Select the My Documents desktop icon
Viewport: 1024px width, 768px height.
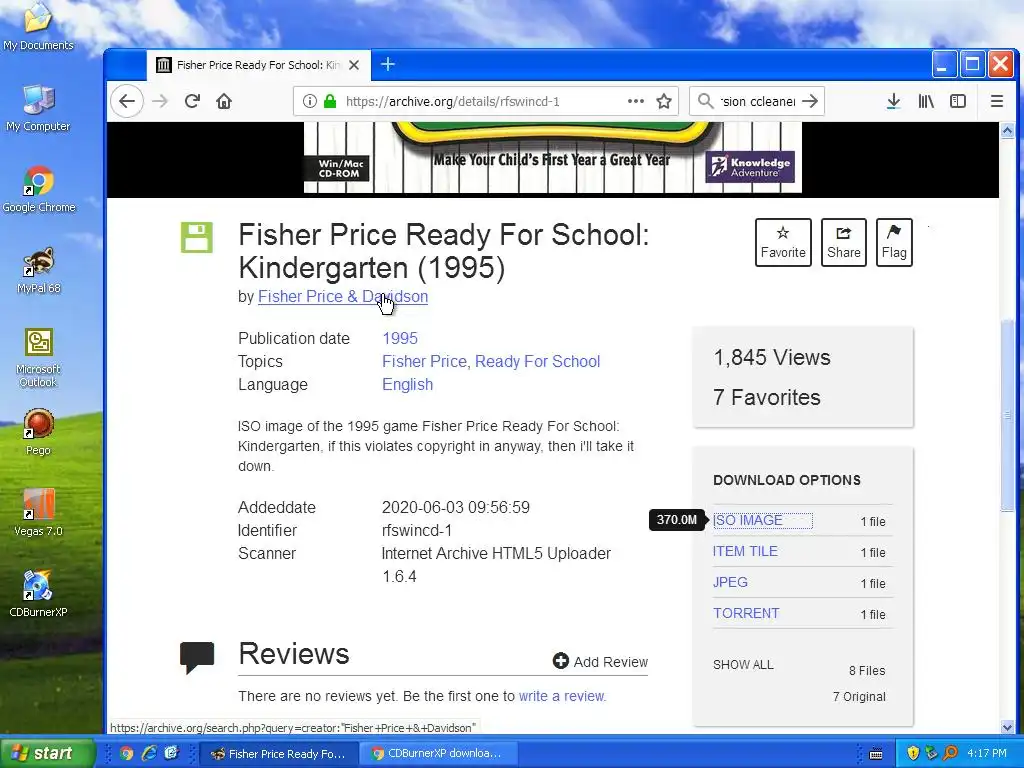coord(38,26)
